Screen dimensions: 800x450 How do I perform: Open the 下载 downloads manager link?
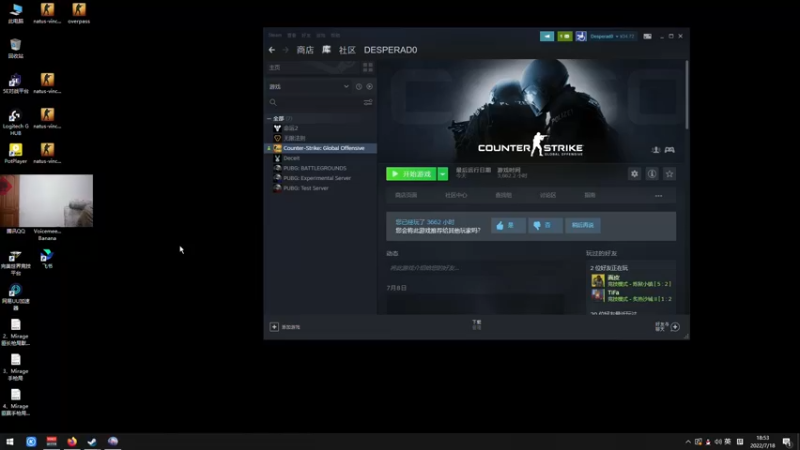(477, 324)
